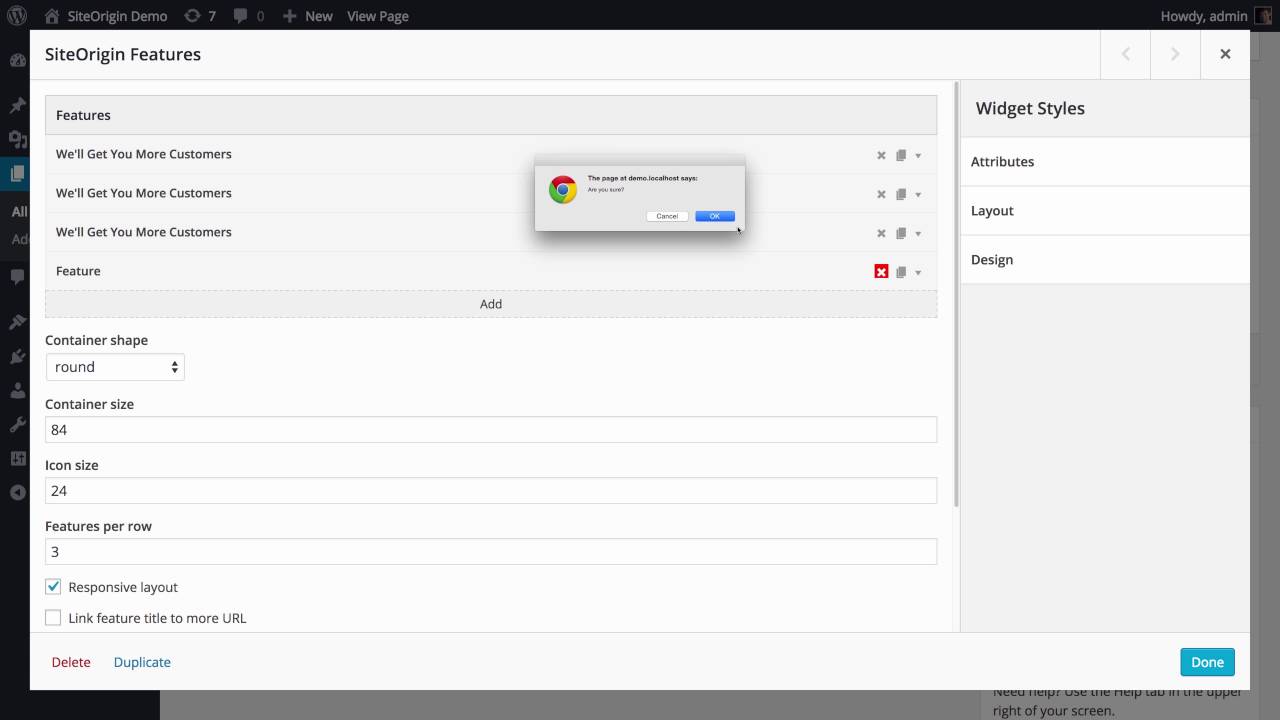1280x720 pixels.
Task: Open Tools wrench sidebar icon
Action: 17,424
